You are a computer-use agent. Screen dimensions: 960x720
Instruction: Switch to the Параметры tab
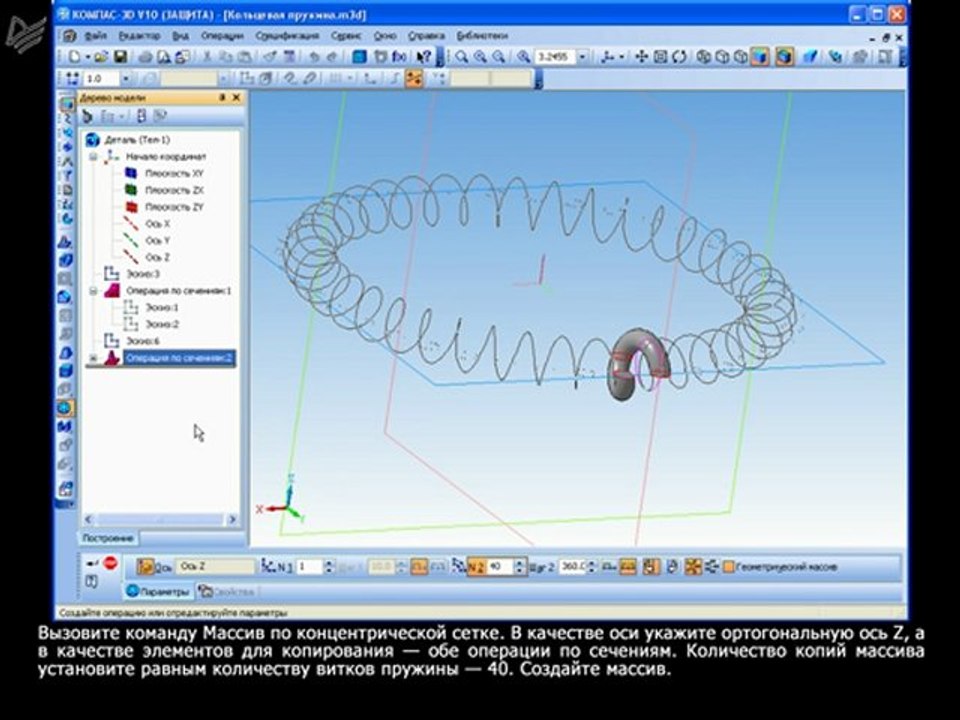158,591
